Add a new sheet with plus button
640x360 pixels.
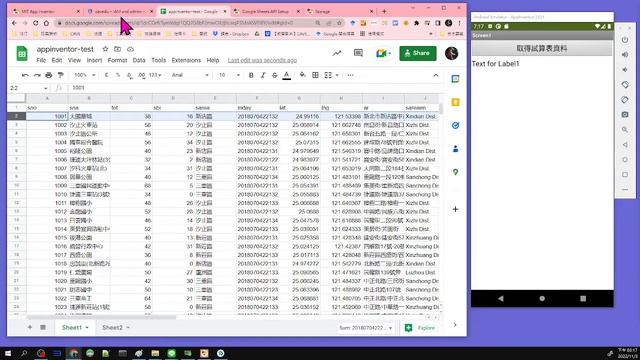pos(30,327)
